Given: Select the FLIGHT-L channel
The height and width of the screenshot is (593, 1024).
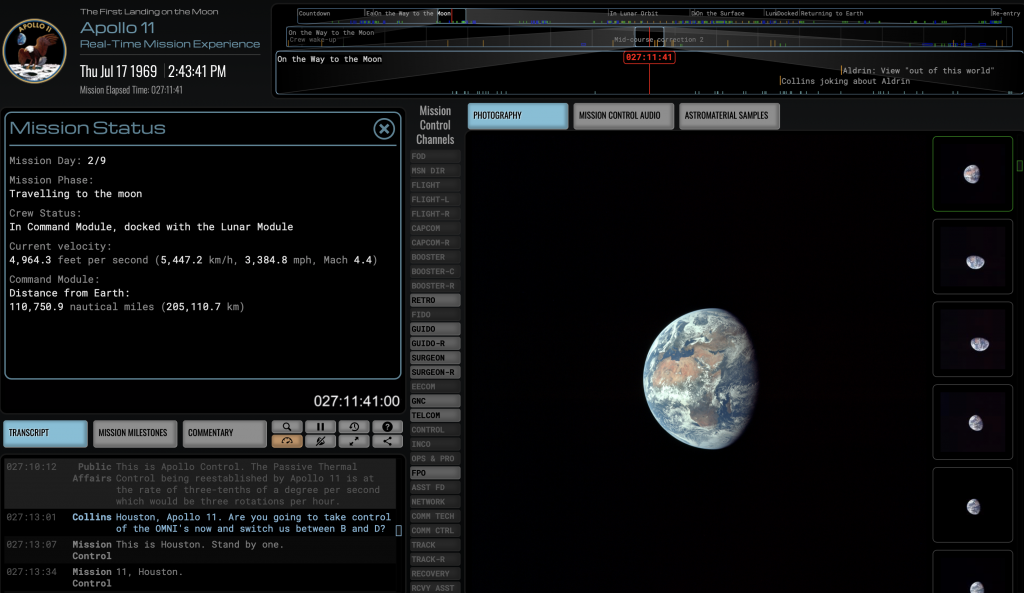Looking at the screenshot, I should (x=435, y=199).
